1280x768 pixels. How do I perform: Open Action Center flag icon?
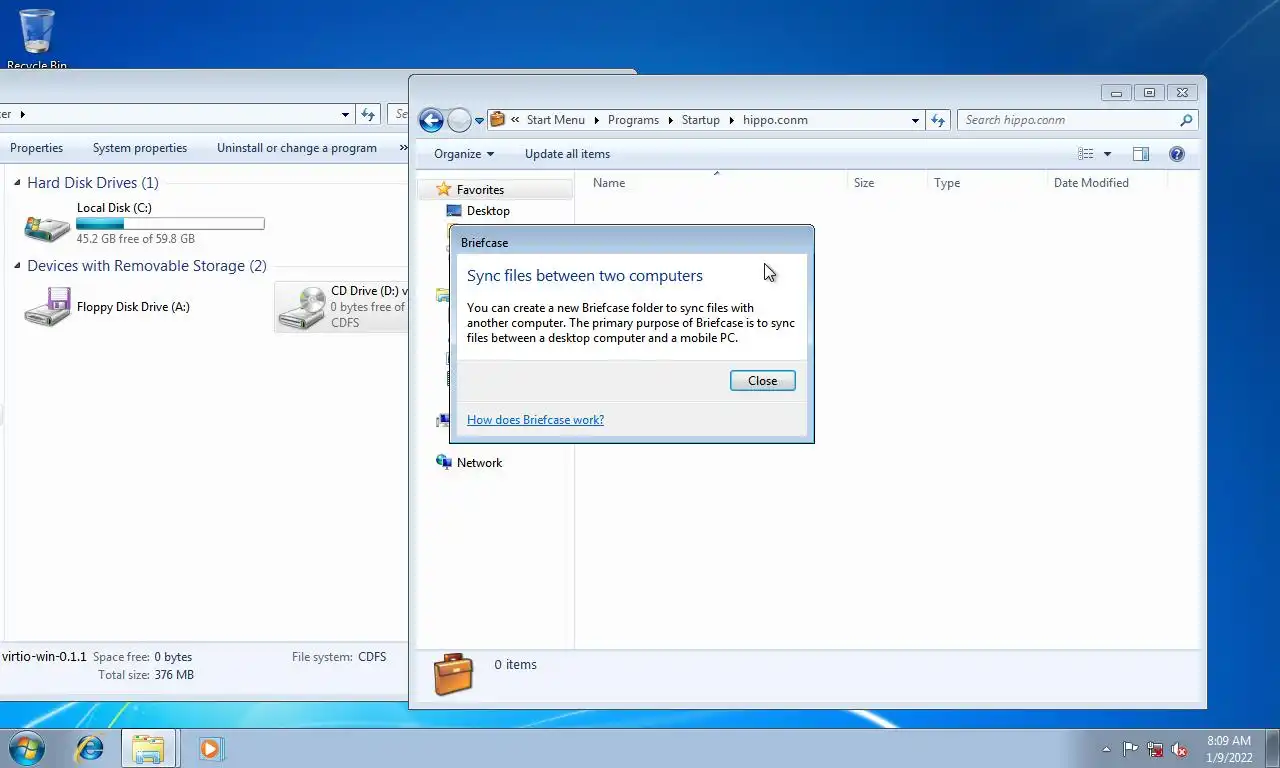coord(1130,749)
